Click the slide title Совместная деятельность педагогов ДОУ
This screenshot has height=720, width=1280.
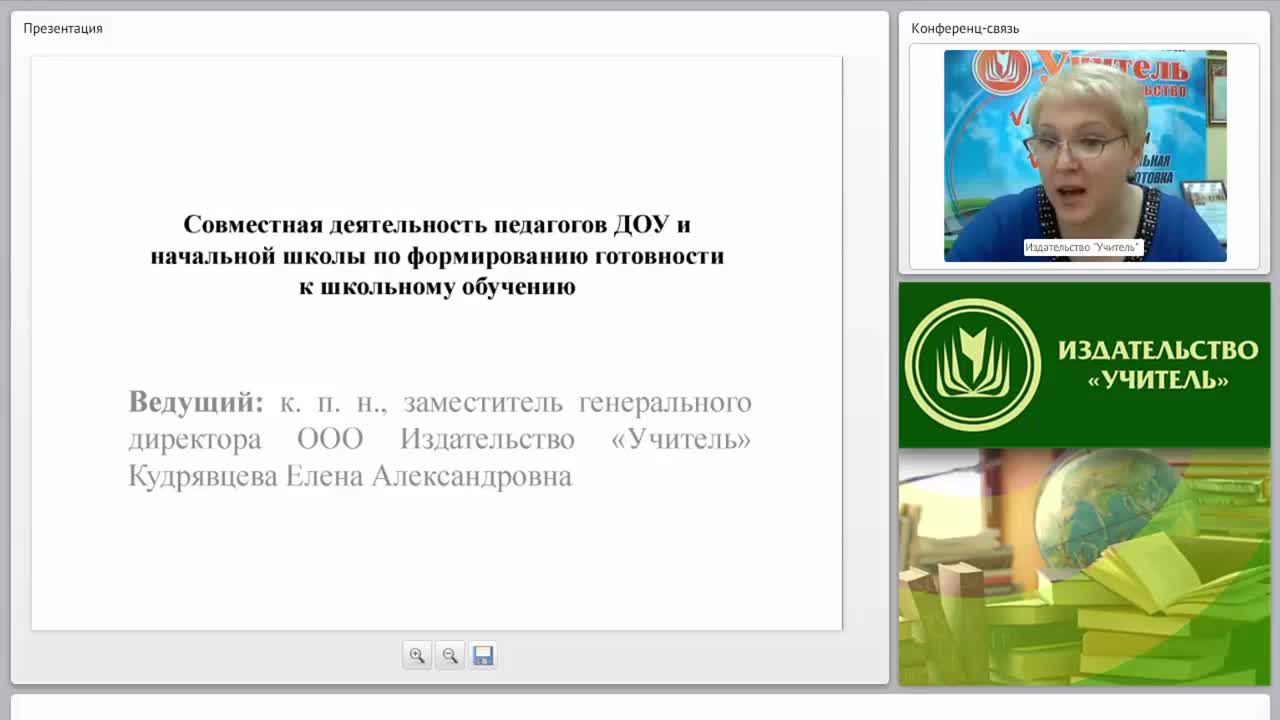[x=437, y=255]
